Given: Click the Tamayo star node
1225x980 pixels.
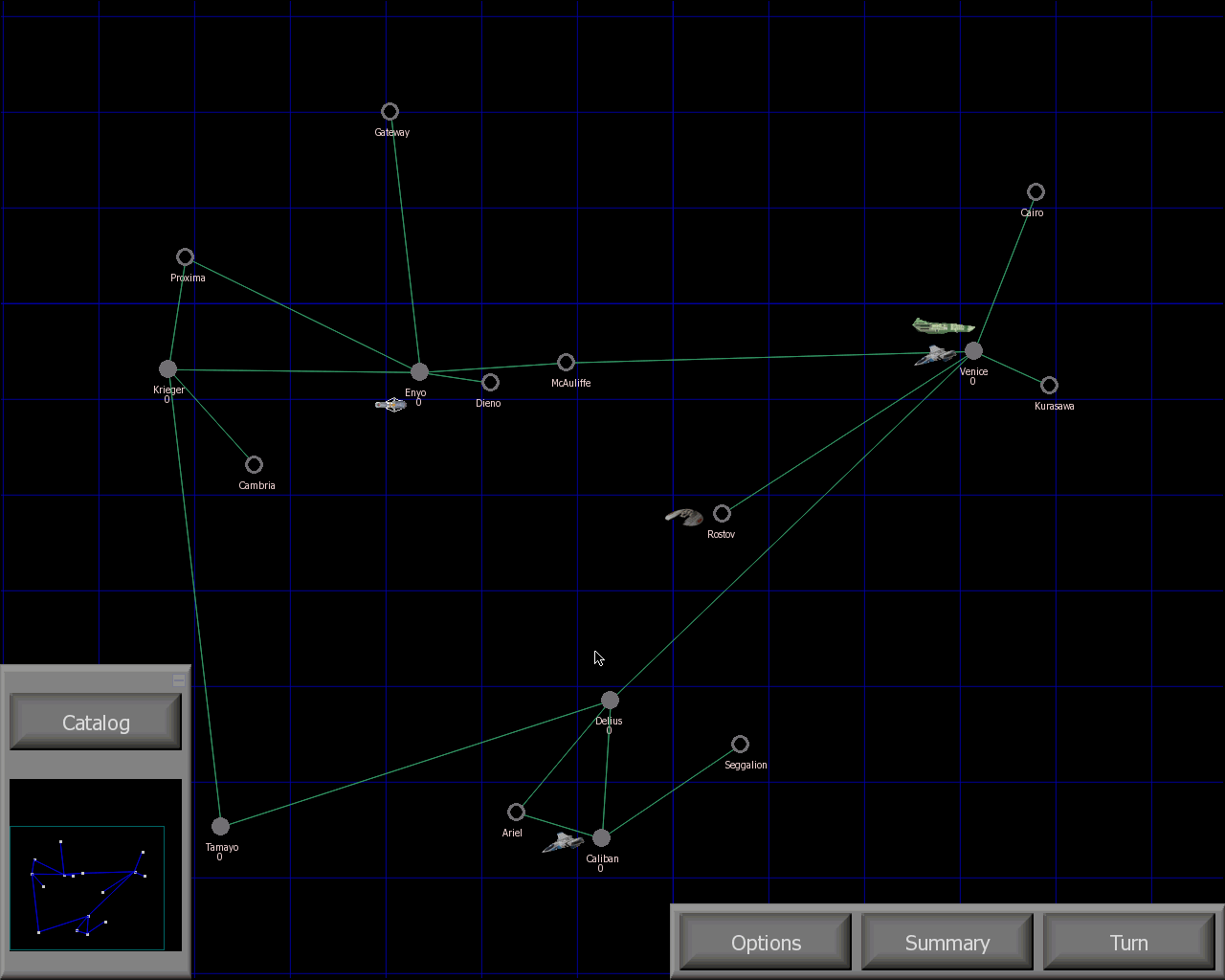Looking at the screenshot, I should coord(220,826).
